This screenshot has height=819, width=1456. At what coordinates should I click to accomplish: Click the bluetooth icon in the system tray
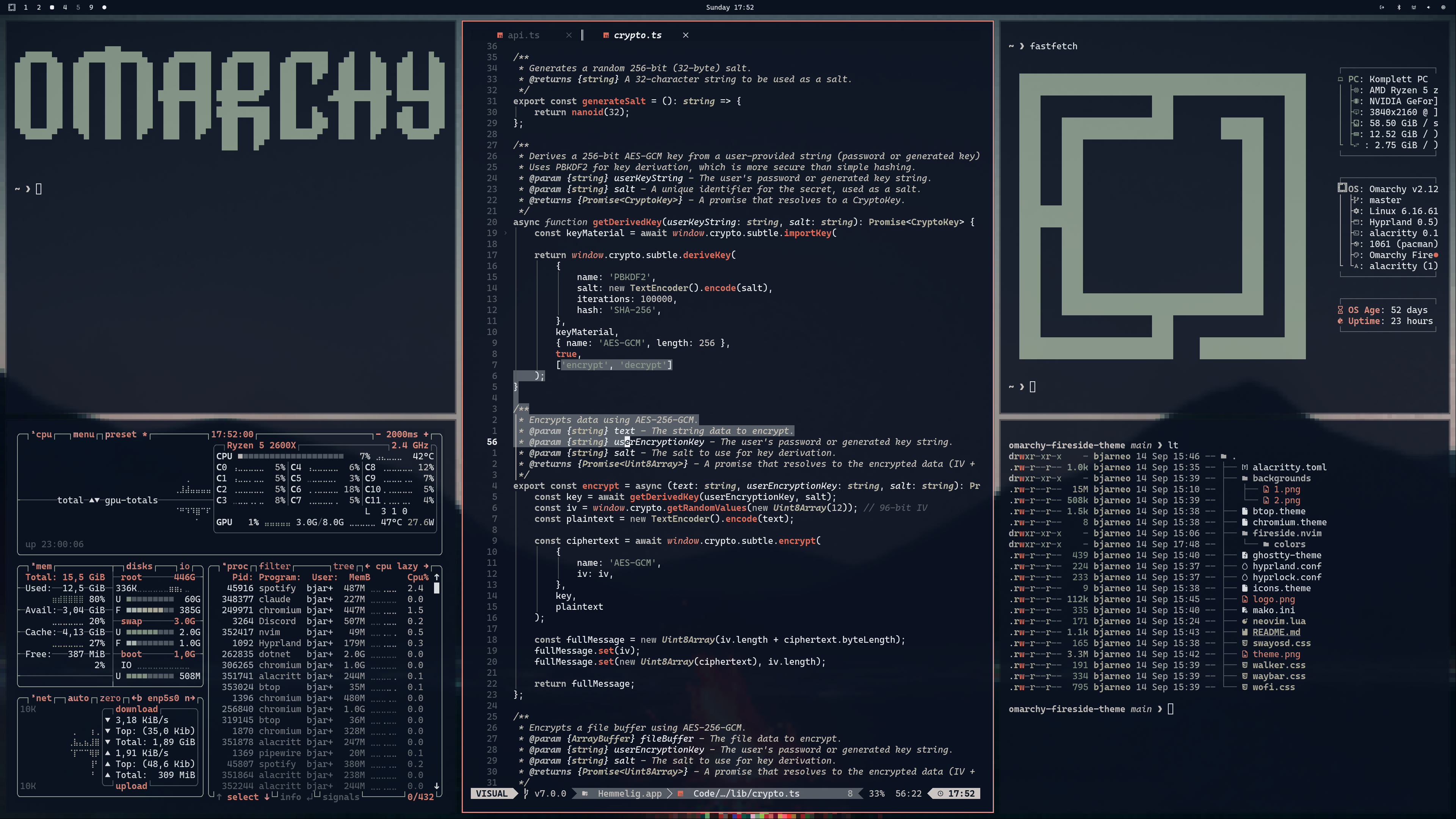click(1399, 7)
